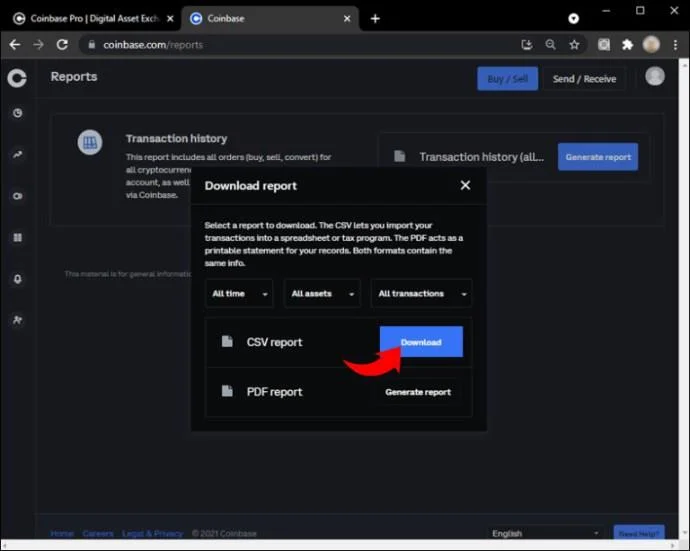Open the Chrome profile avatar

[651, 44]
